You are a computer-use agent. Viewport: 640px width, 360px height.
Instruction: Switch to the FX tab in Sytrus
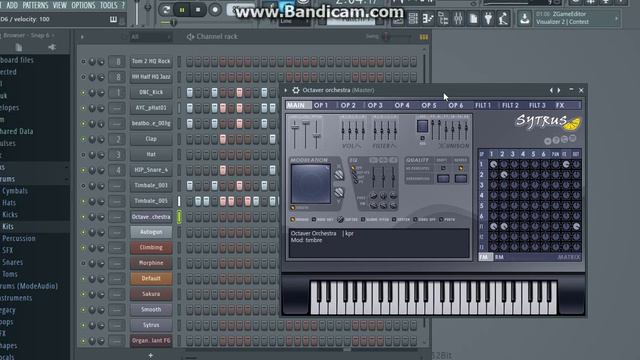pos(560,105)
